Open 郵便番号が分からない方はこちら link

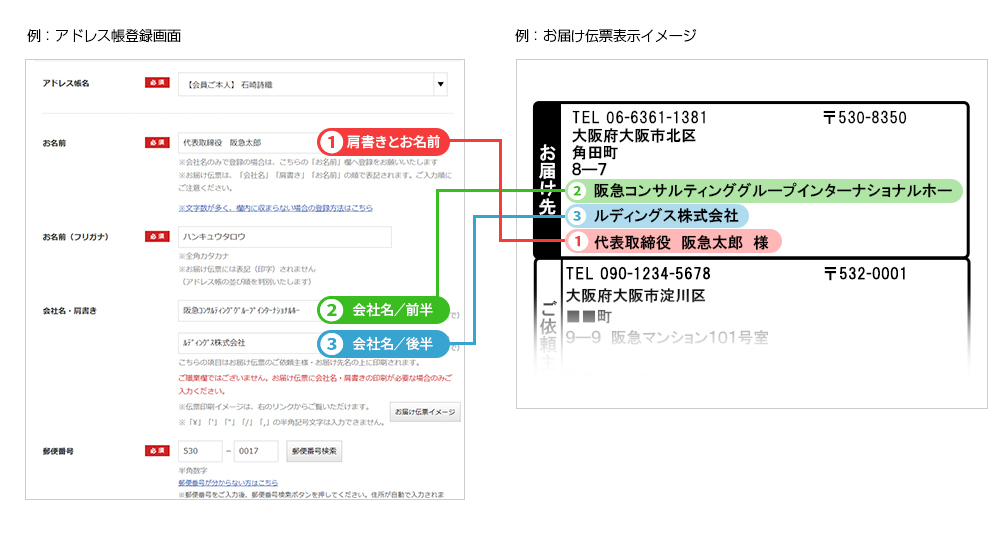(228, 483)
